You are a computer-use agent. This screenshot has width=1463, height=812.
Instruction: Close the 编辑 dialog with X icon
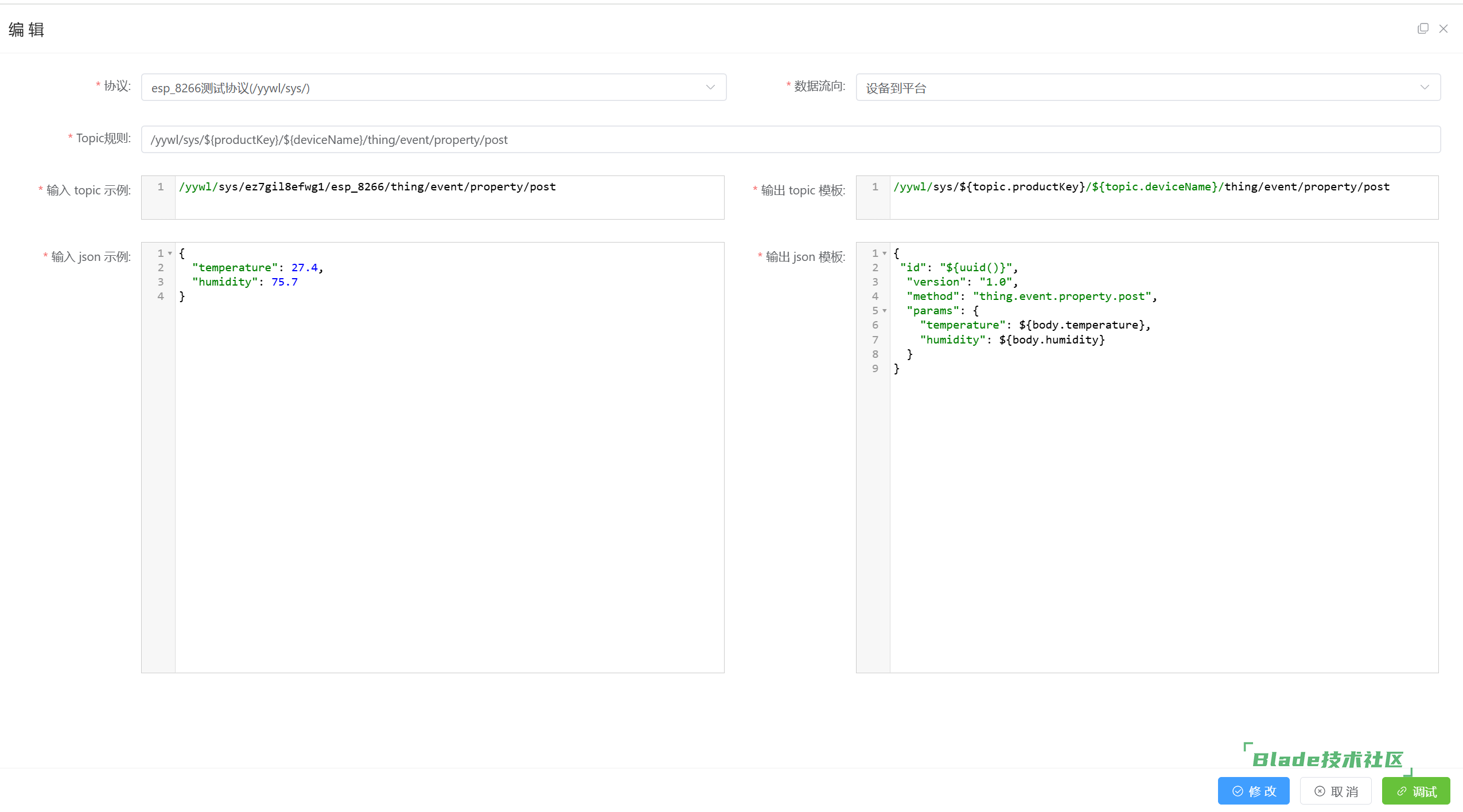click(1443, 29)
